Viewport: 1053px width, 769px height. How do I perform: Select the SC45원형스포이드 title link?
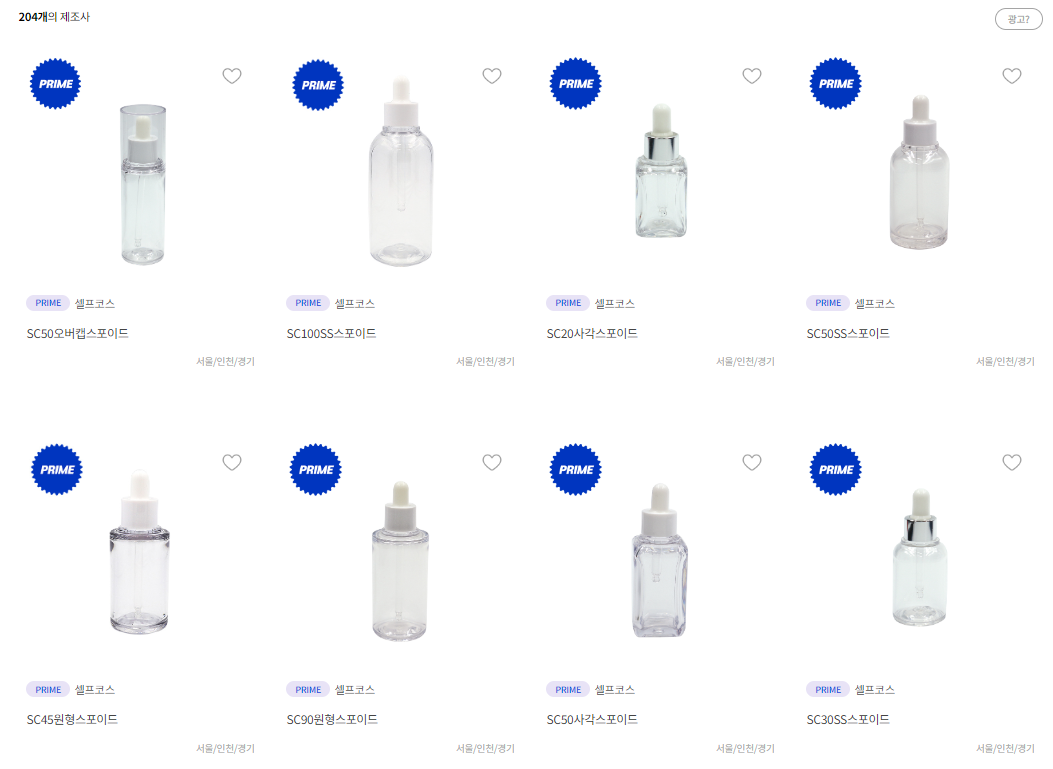coord(72,720)
